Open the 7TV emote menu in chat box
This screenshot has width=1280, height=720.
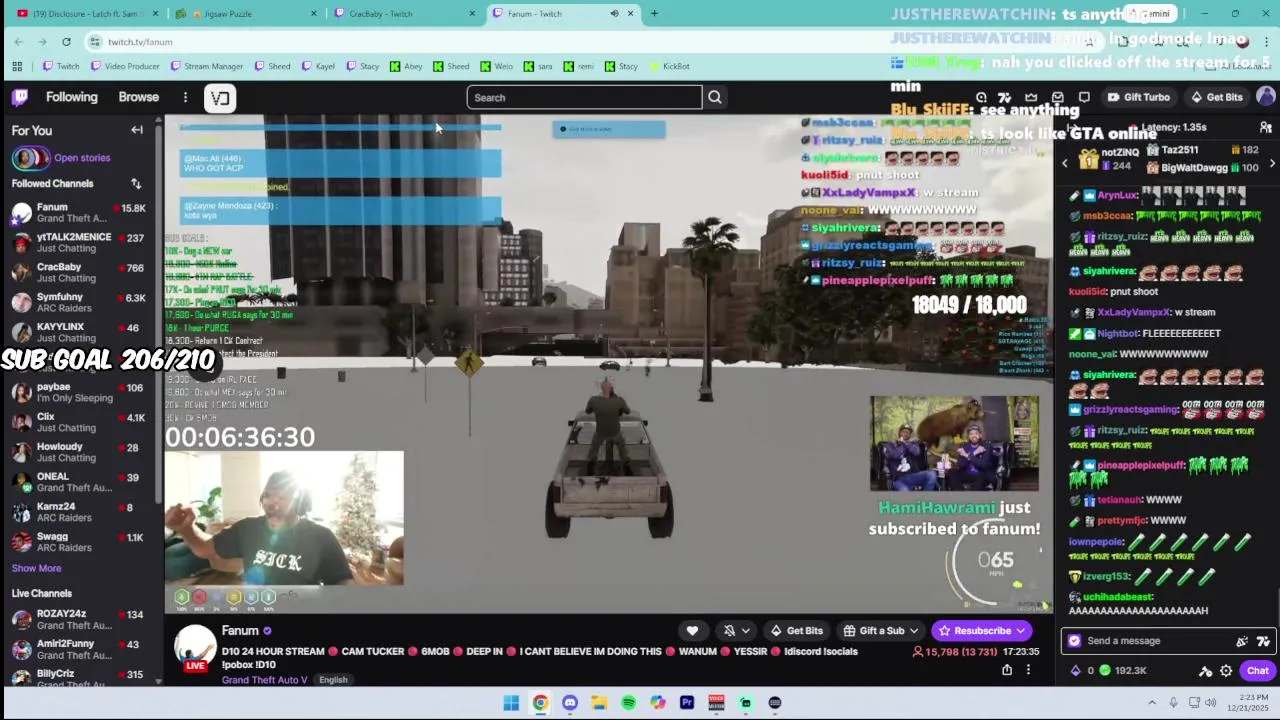click(x=1264, y=641)
